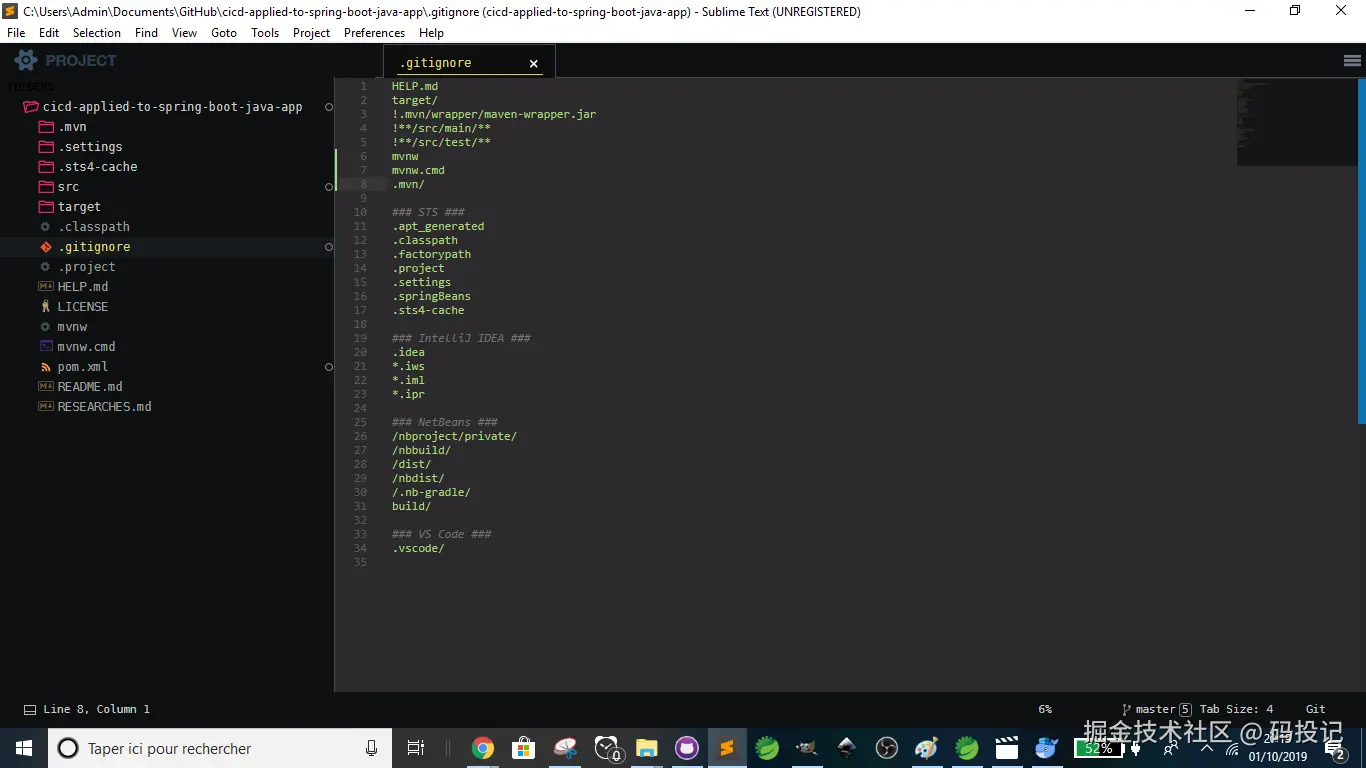Viewport: 1366px width, 768px height.
Task: Click the 5 changes badge next to master
Action: point(1185,710)
